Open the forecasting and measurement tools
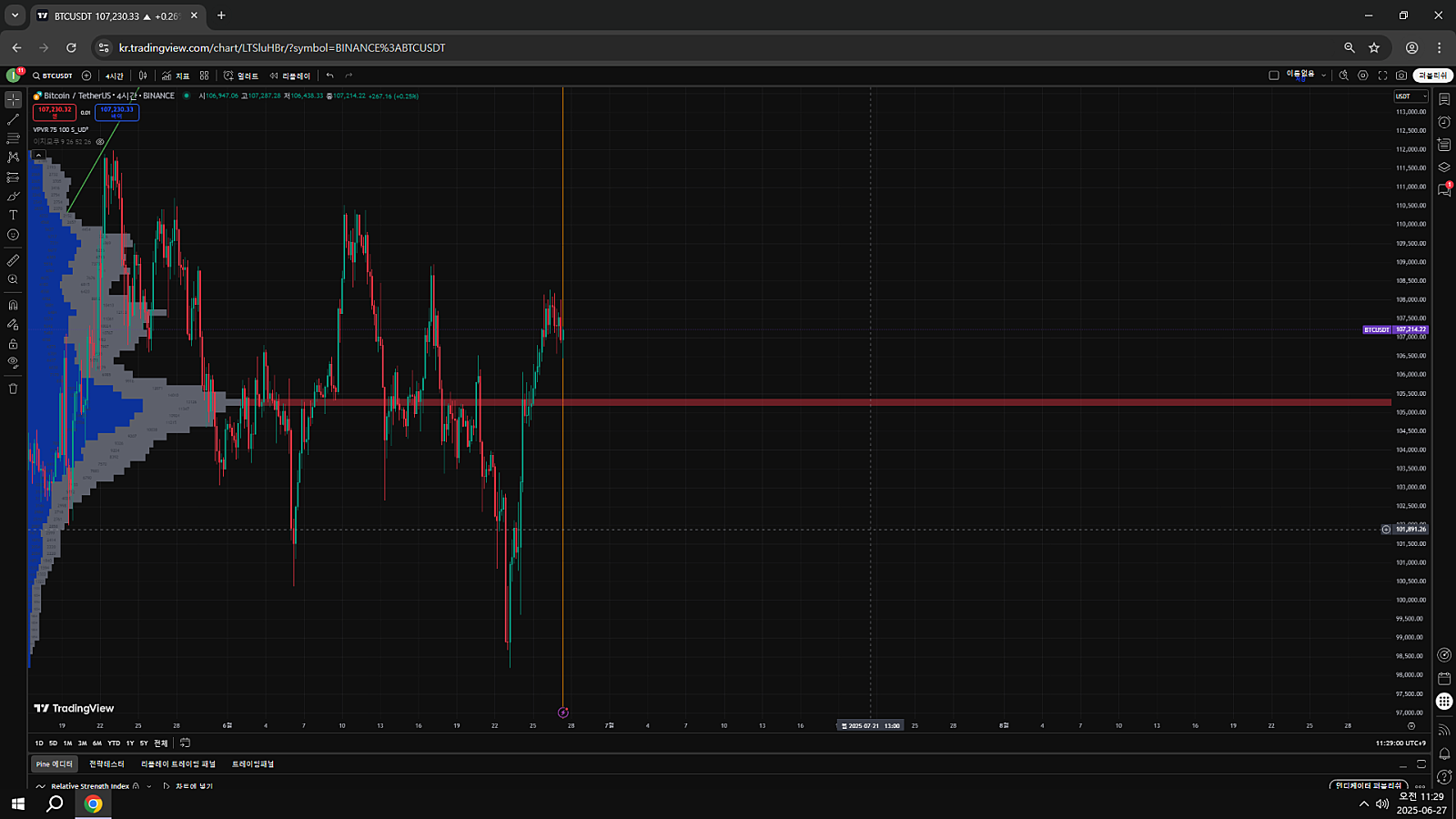This screenshot has height=819, width=1456. tap(13, 177)
